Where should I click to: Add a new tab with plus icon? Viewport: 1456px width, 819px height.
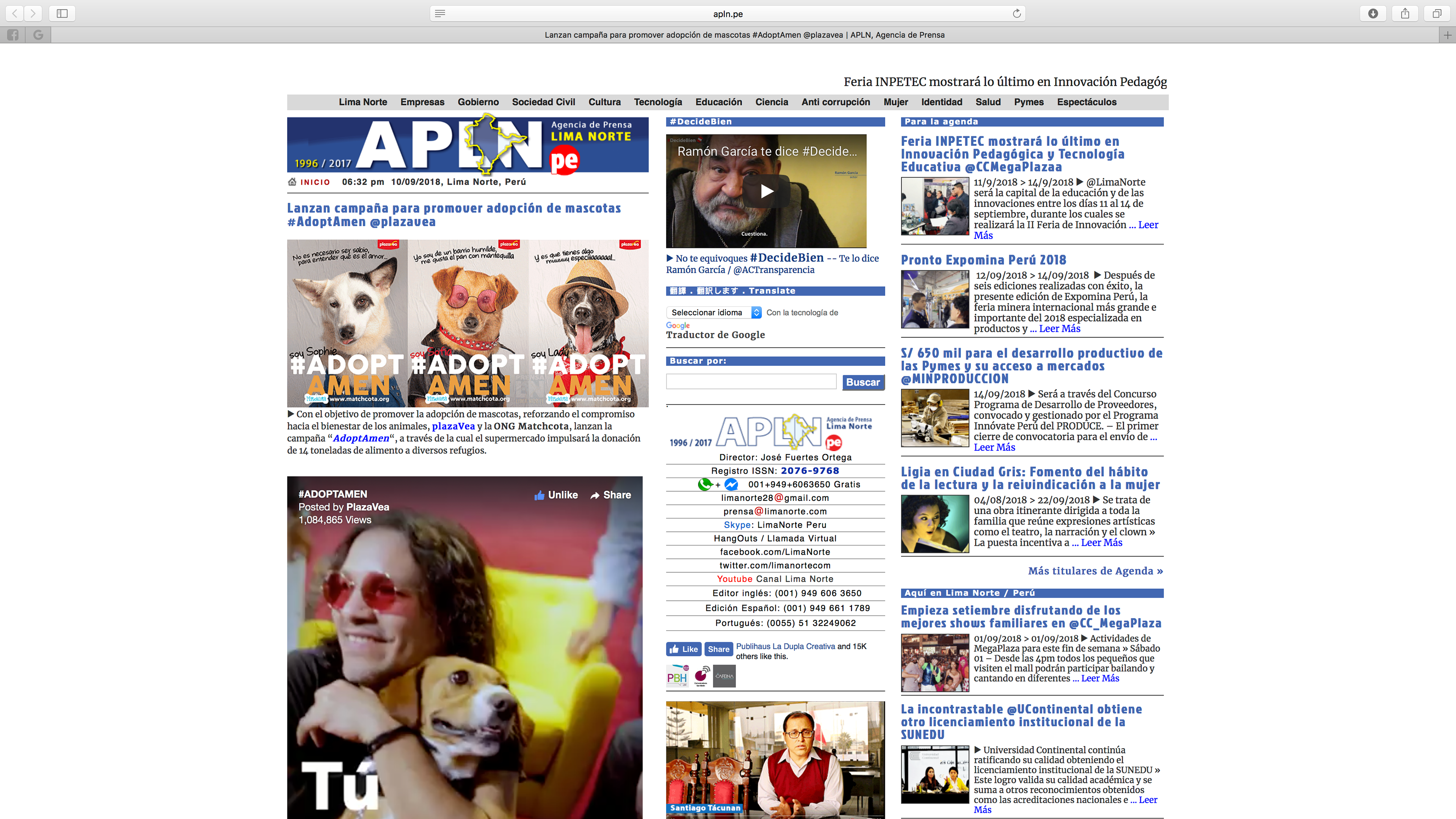pos(1447,35)
